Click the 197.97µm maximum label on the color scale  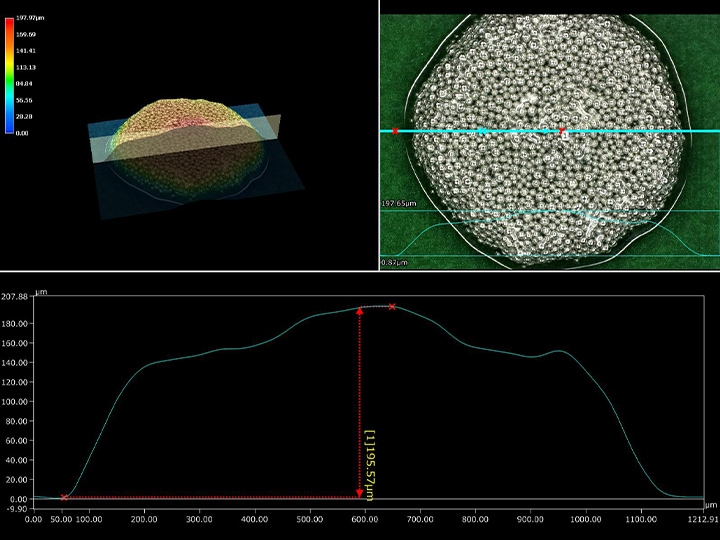(29, 20)
